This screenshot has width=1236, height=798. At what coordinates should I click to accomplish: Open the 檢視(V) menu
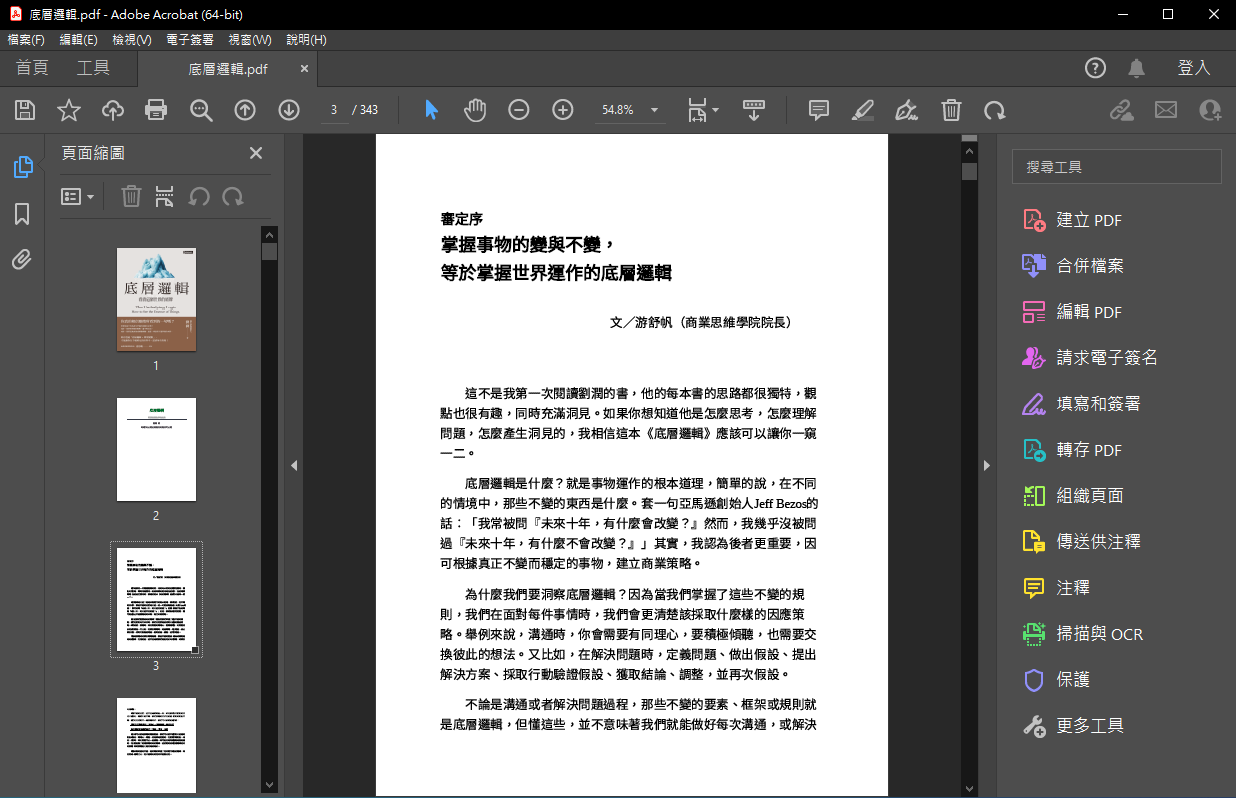(132, 40)
